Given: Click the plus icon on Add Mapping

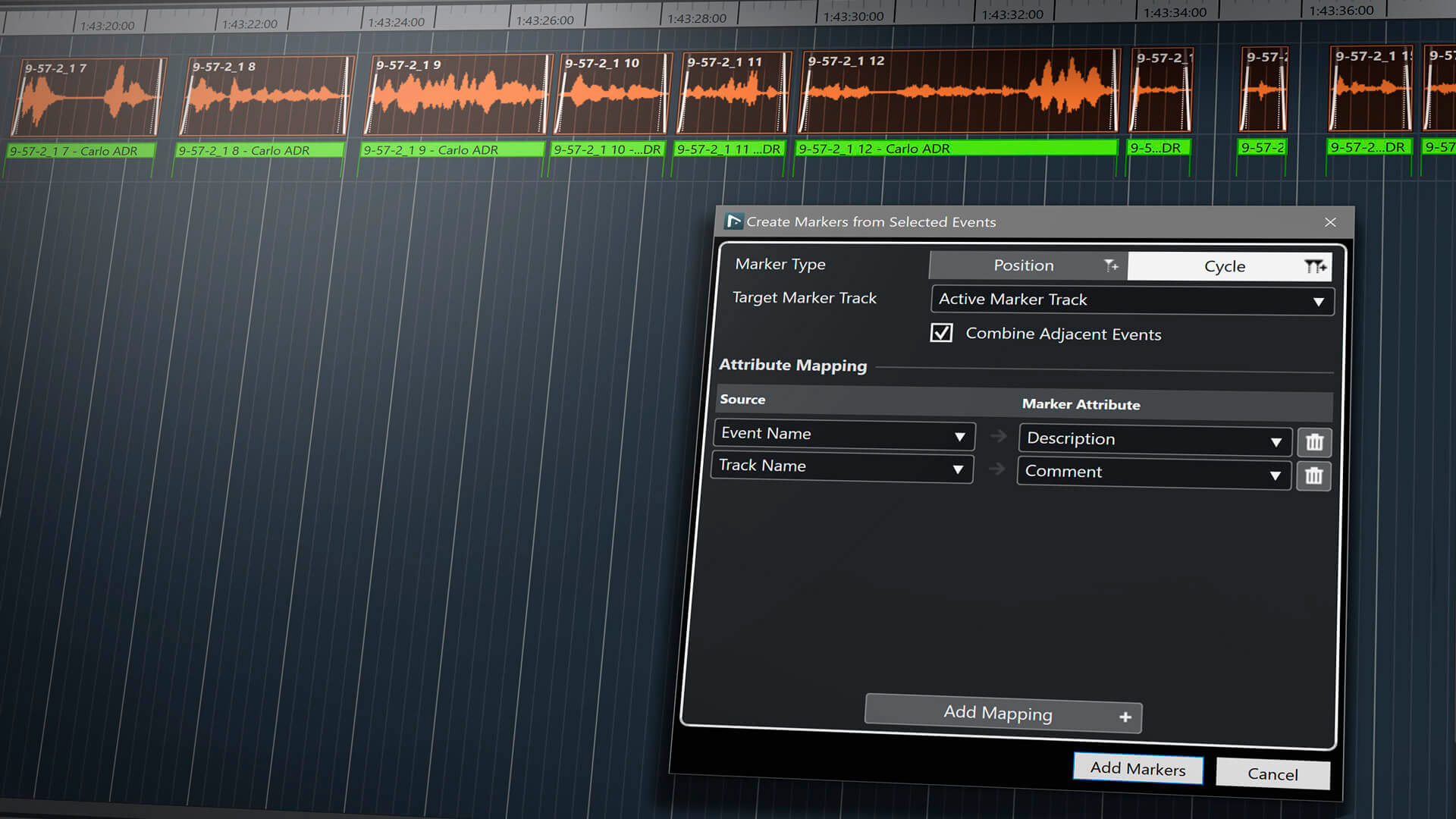Looking at the screenshot, I should (x=1125, y=717).
